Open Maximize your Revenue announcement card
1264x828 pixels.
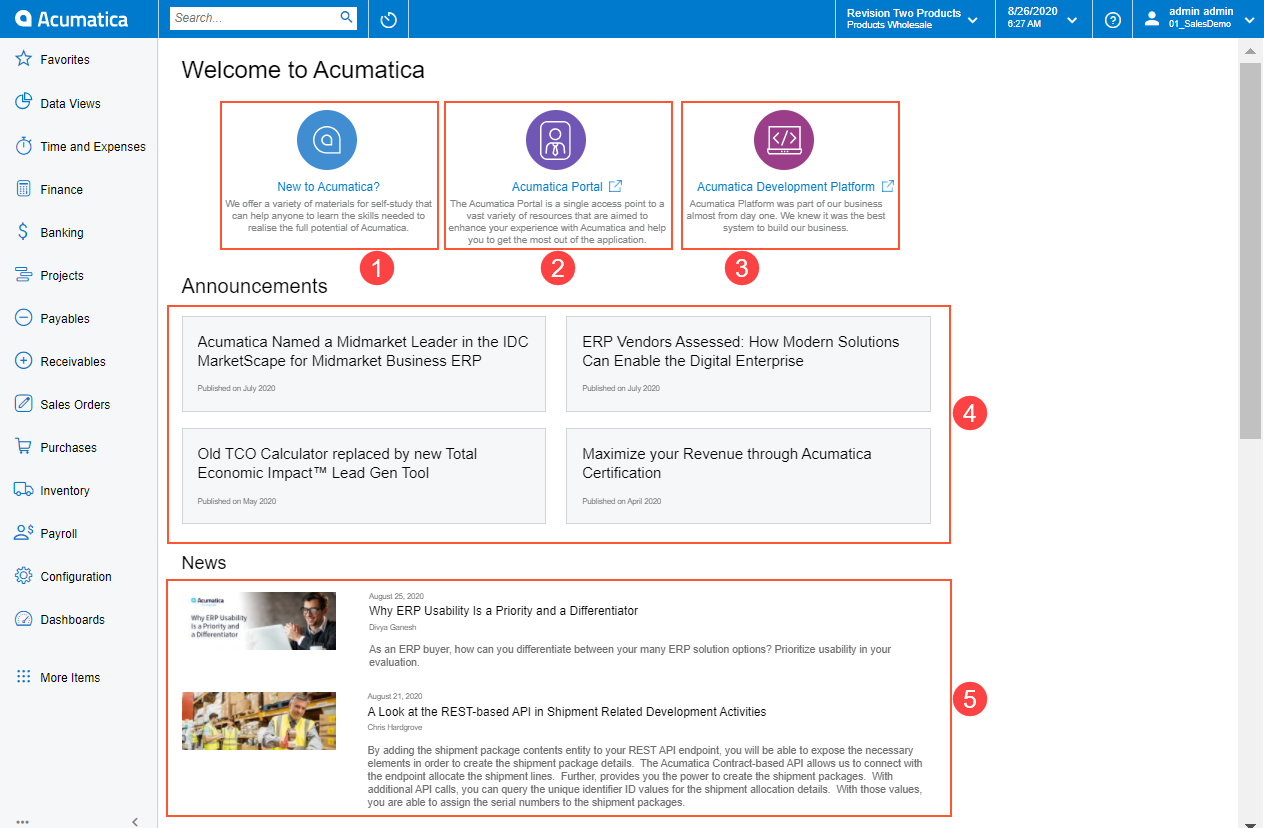click(x=748, y=476)
